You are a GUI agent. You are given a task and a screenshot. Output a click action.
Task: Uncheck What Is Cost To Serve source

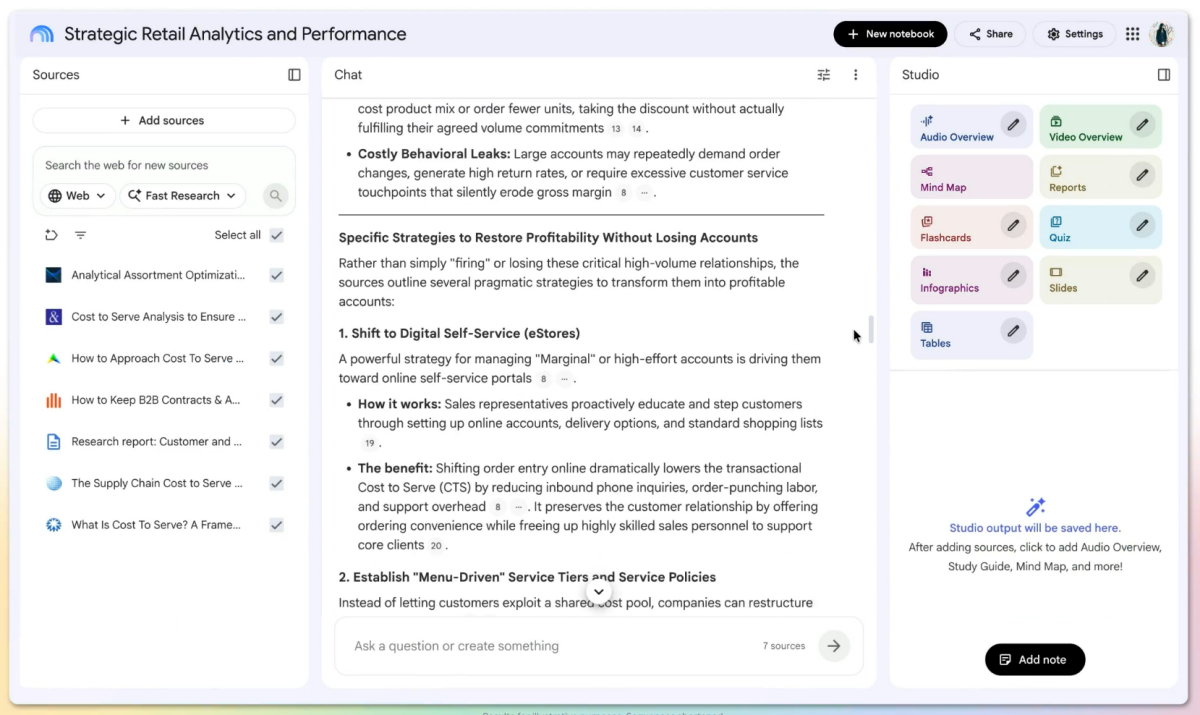(x=276, y=525)
